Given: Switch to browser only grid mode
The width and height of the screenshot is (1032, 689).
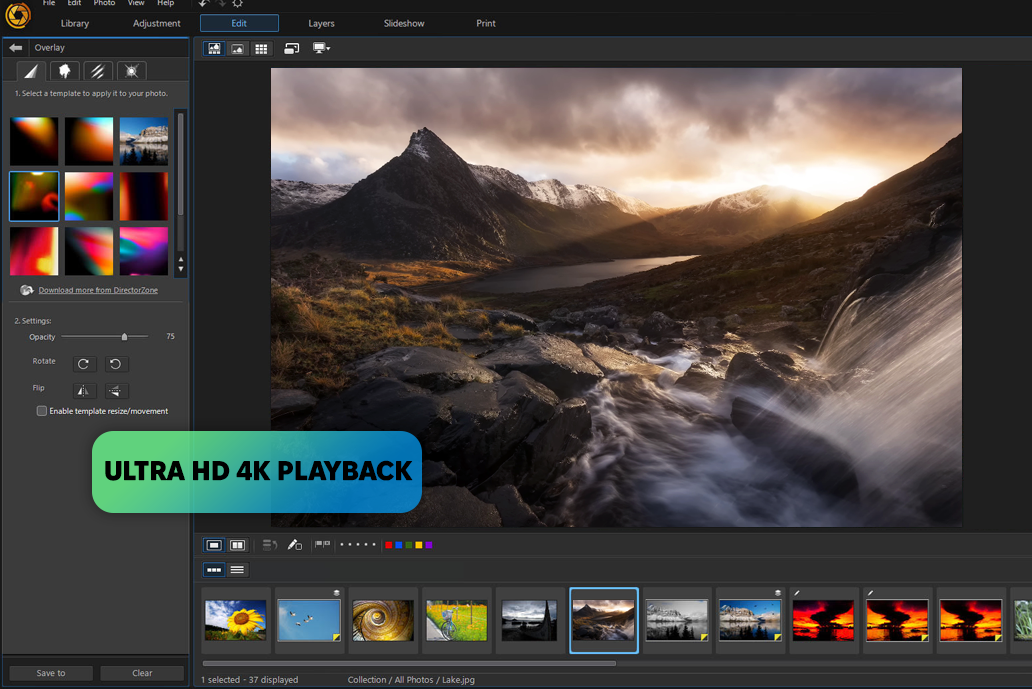Looking at the screenshot, I should point(261,49).
